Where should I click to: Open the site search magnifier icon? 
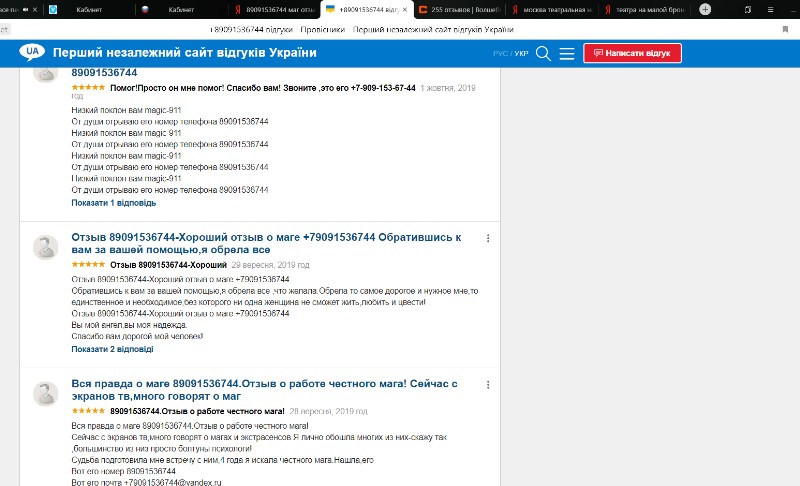(543, 54)
